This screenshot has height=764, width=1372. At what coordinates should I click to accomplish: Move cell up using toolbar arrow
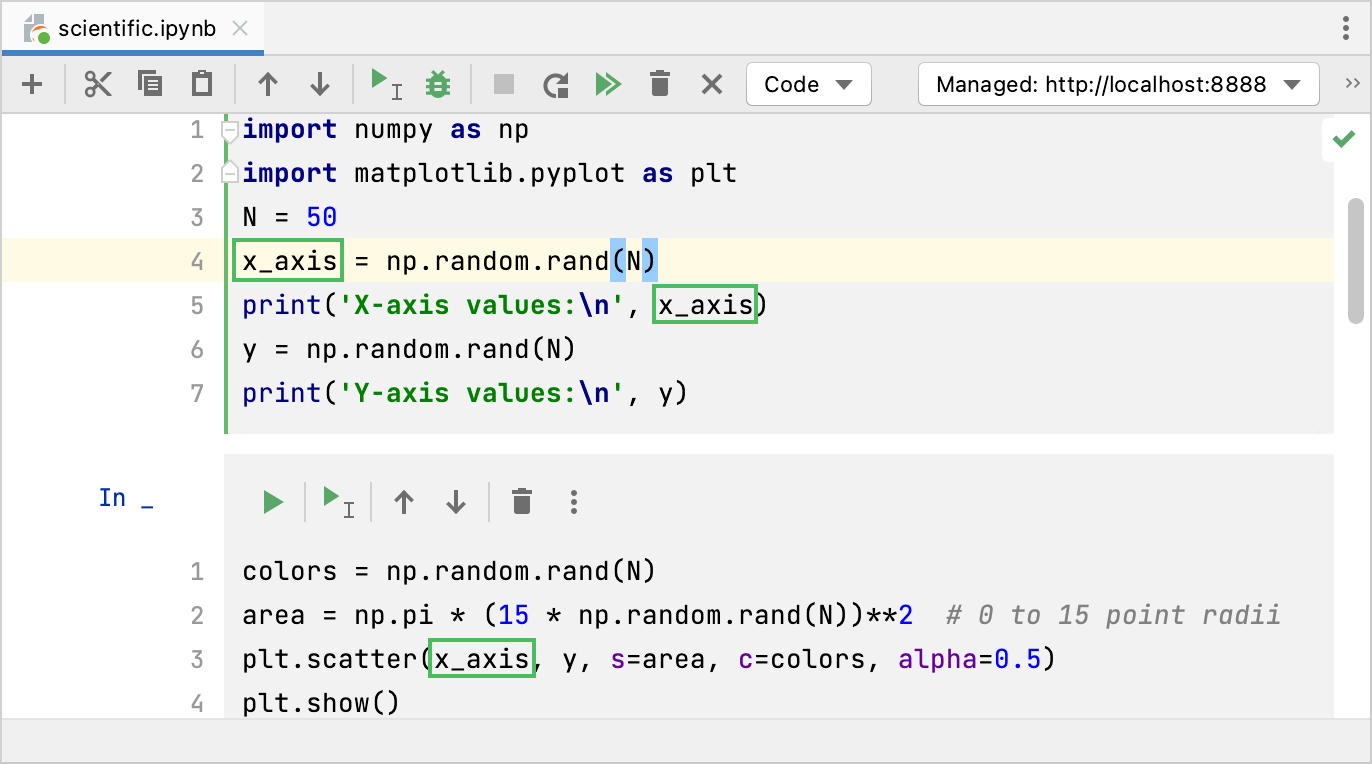[x=267, y=85]
